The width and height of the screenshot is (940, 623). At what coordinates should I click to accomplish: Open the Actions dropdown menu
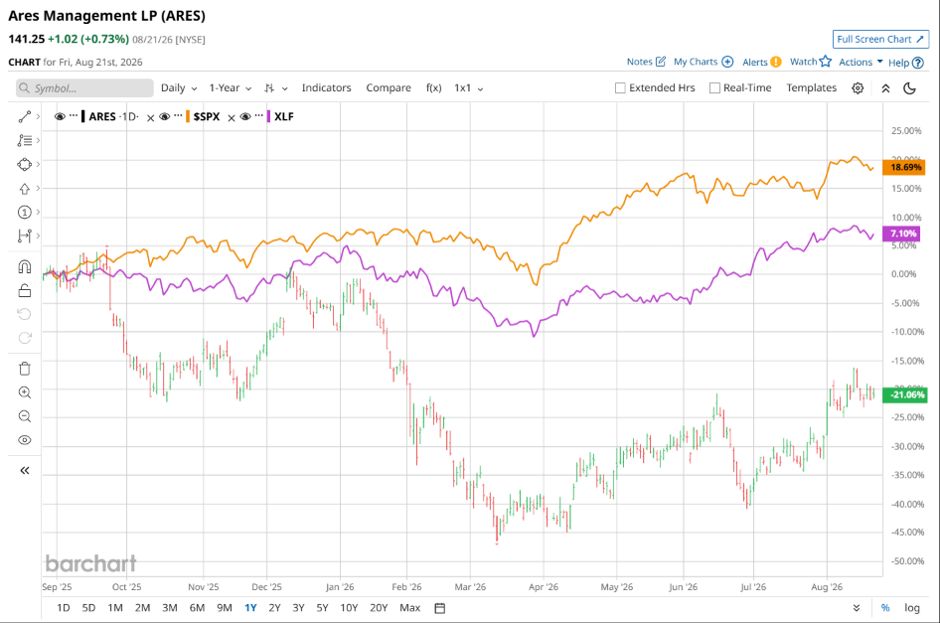860,62
